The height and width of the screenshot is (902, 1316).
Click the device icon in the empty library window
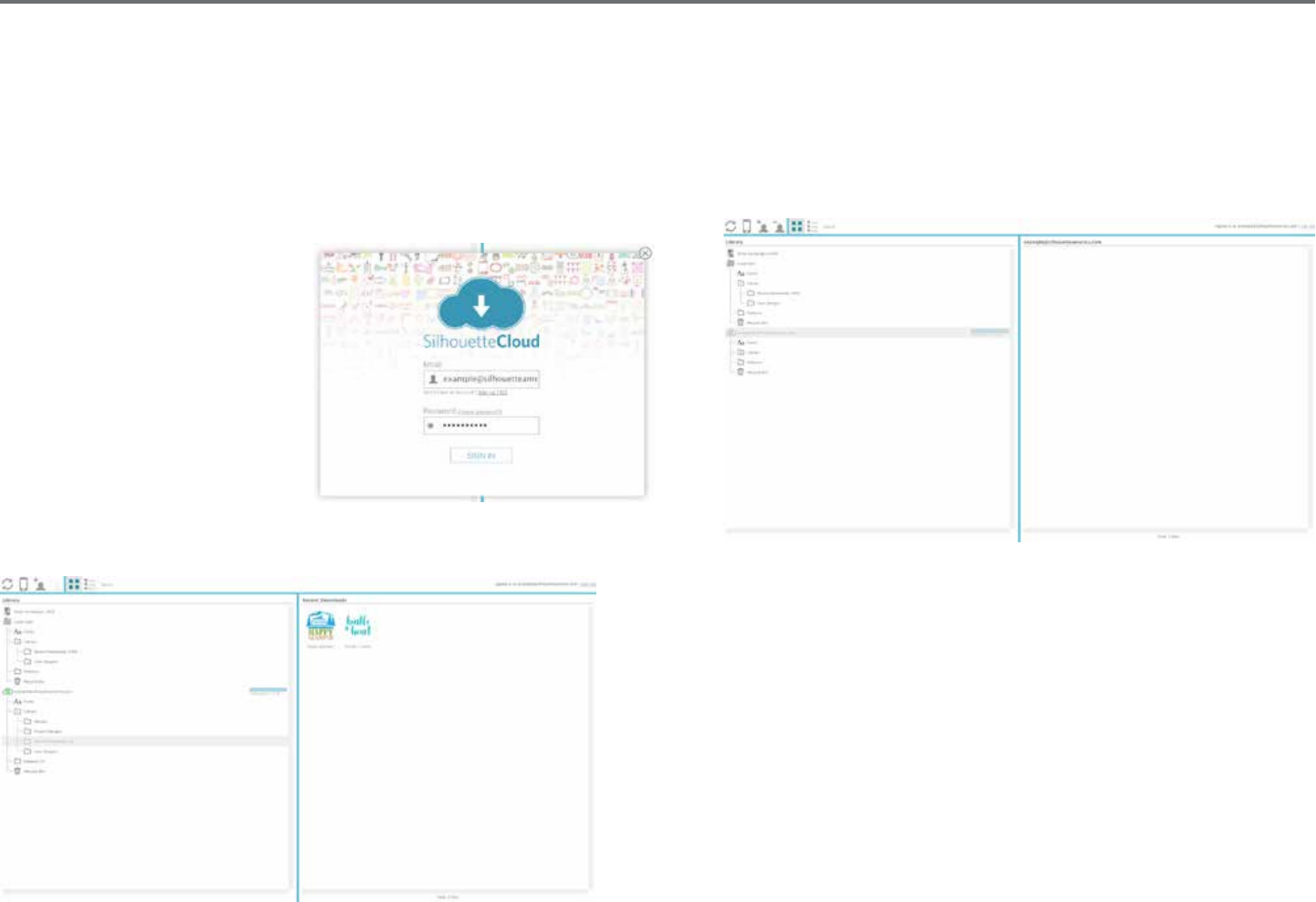tap(746, 226)
